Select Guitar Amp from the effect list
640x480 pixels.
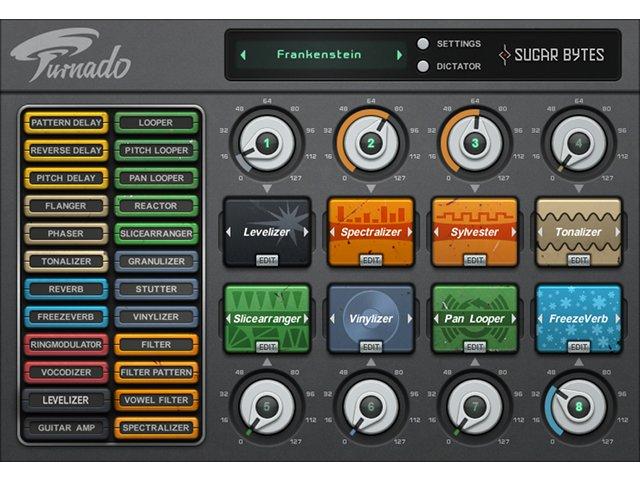tap(66, 428)
